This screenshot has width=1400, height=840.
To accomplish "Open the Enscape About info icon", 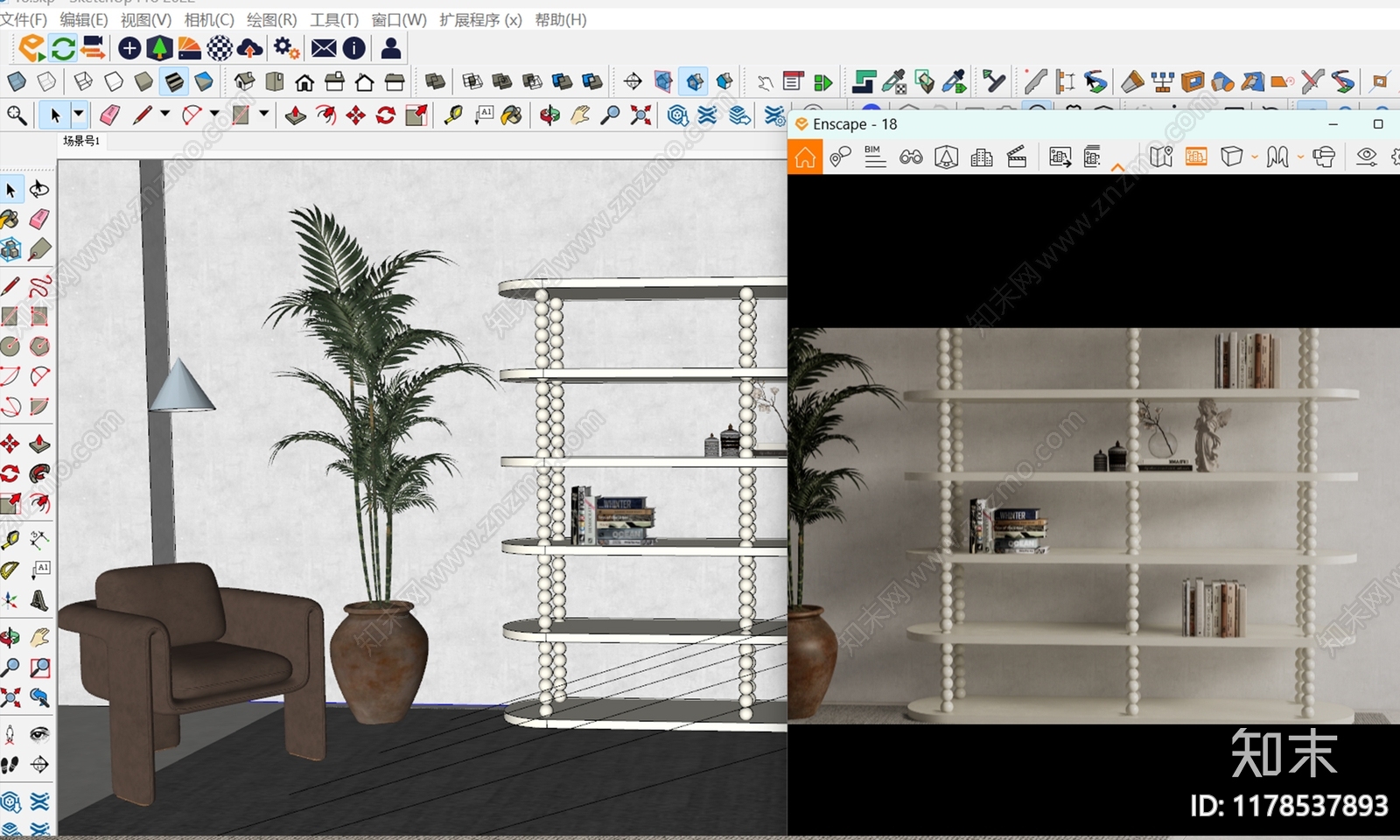I will tap(353, 48).
